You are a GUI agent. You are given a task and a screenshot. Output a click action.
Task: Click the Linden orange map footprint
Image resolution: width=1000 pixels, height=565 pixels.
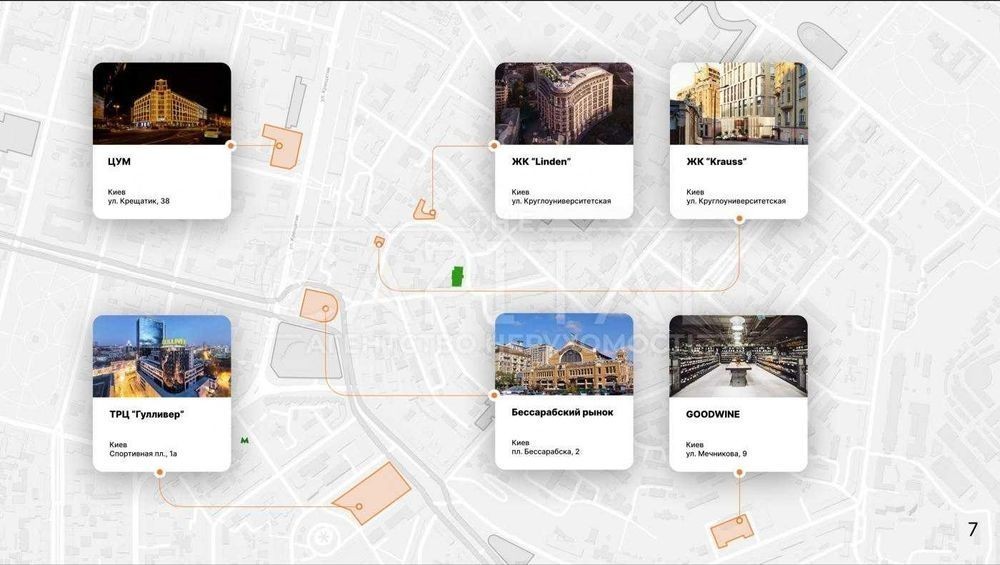coord(424,210)
